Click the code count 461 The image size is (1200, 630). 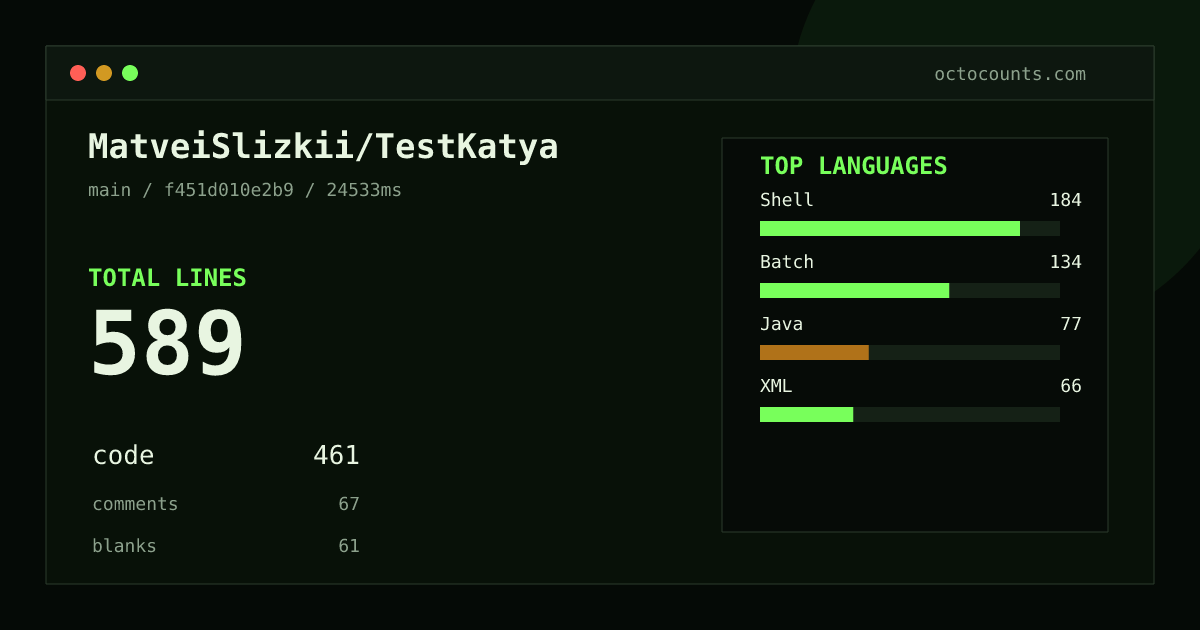[336, 456]
